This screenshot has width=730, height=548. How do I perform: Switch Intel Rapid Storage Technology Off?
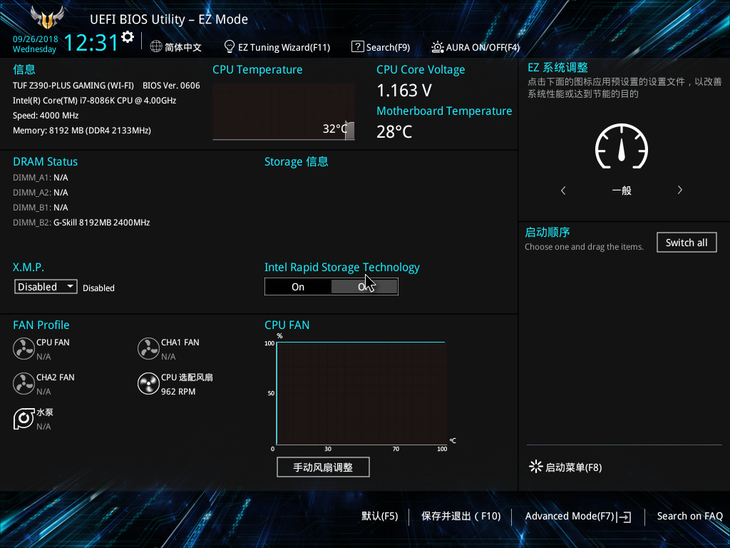365,287
